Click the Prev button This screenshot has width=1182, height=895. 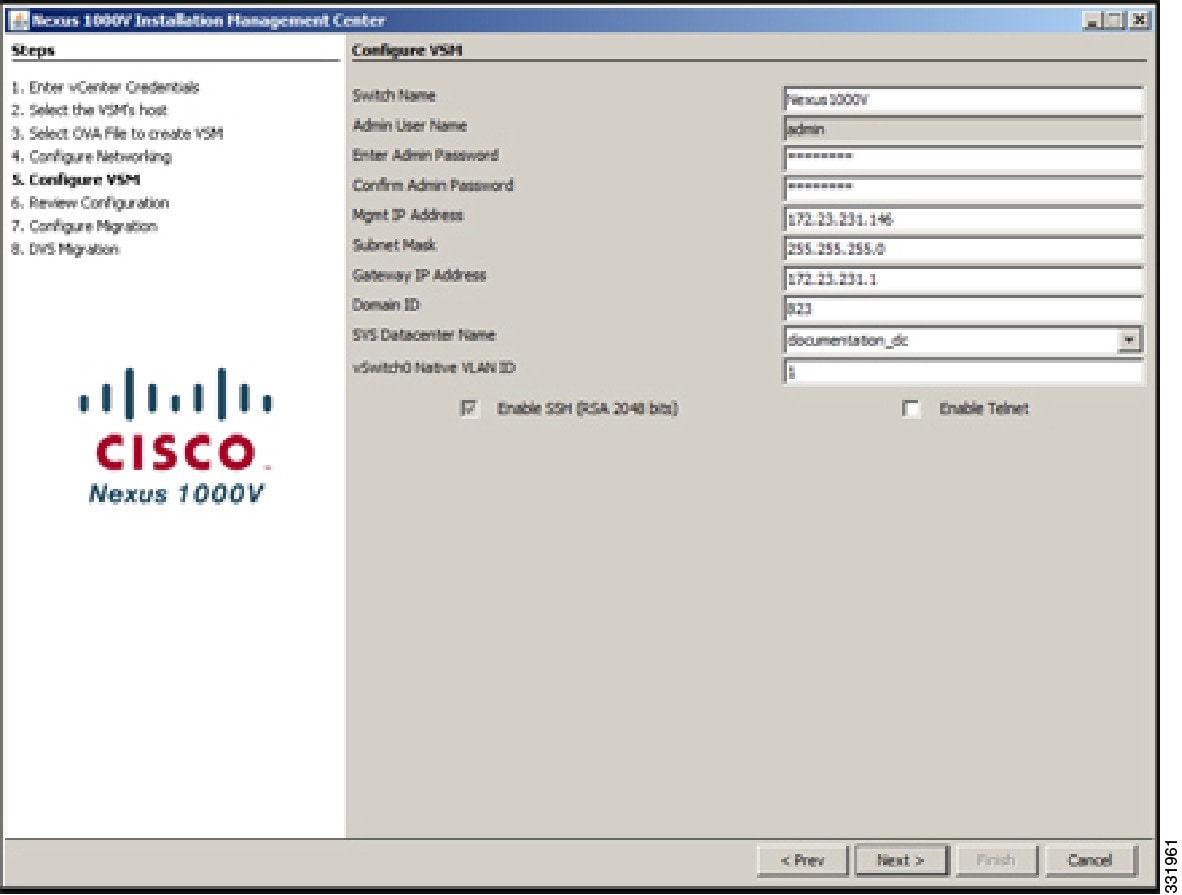pyautogui.click(x=802, y=860)
